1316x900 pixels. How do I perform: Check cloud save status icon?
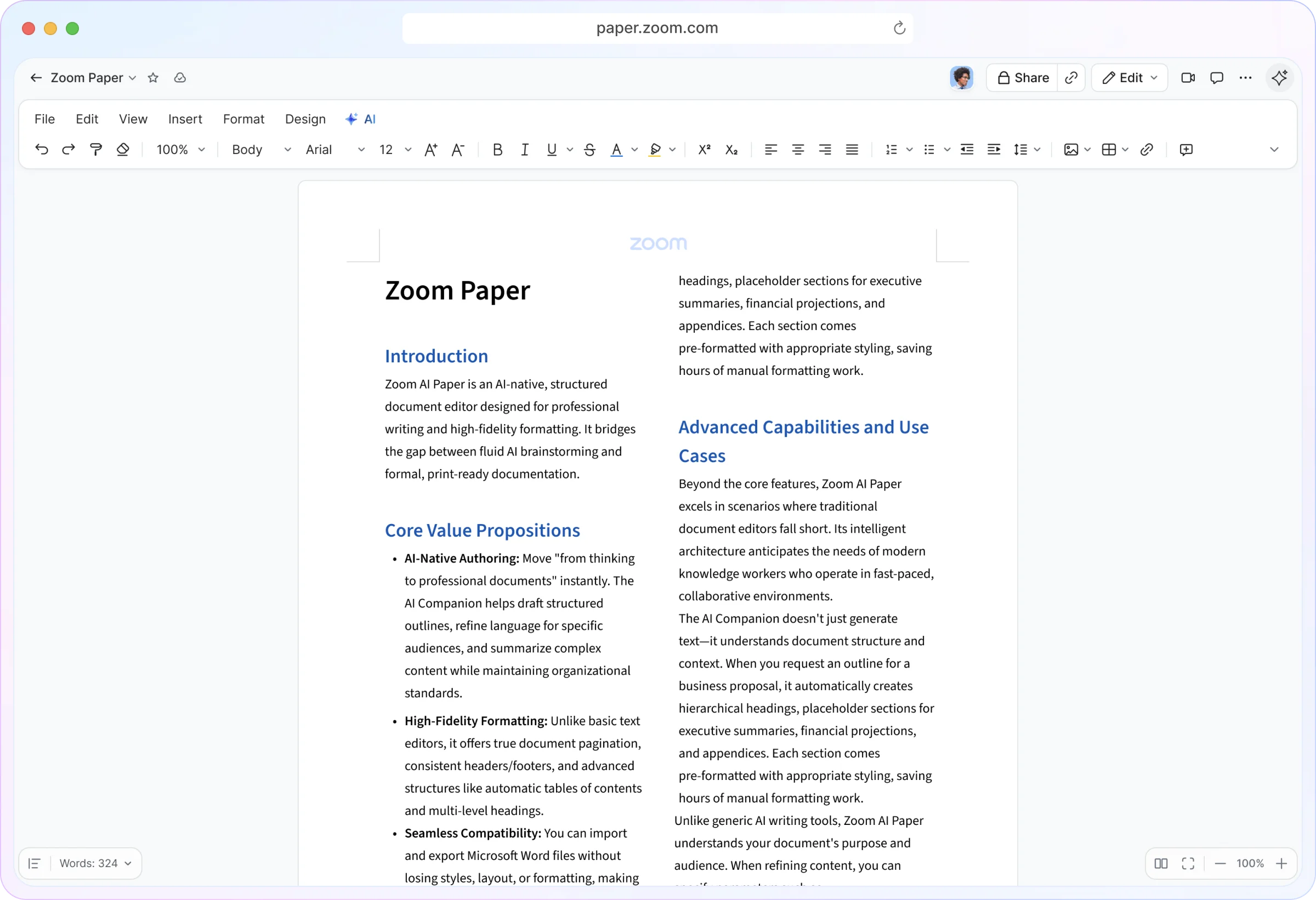pos(180,77)
